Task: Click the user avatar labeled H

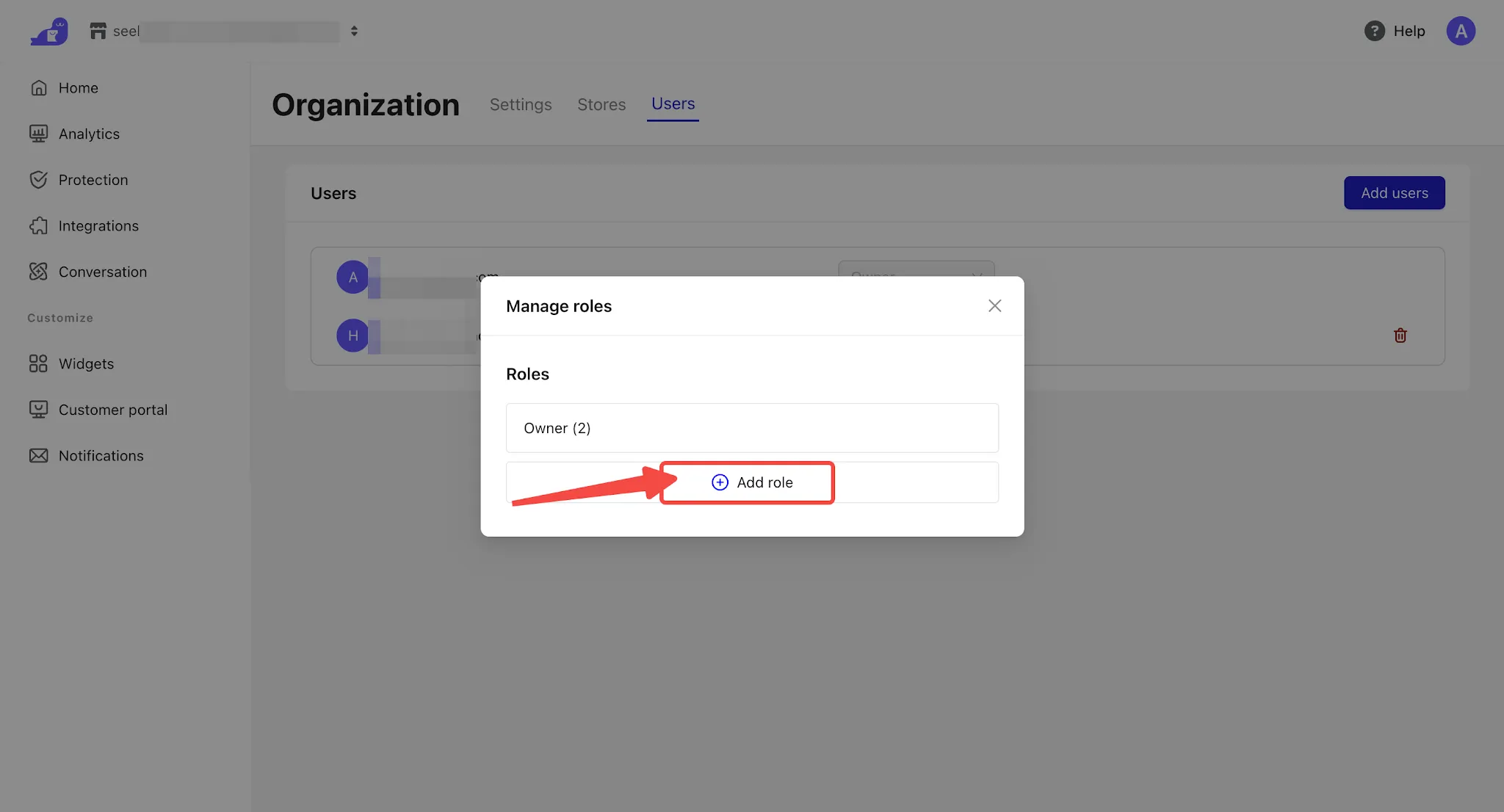Action: tap(352, 336)
